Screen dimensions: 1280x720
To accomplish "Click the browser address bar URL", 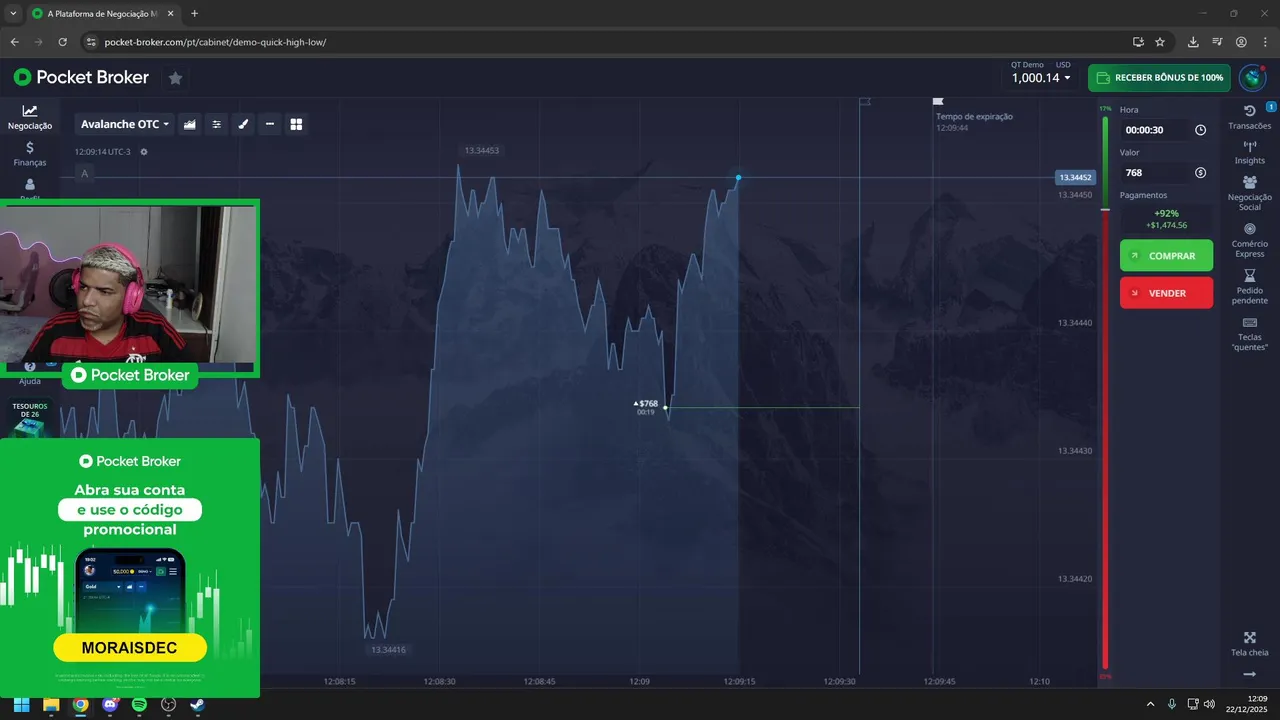I will coord(215,42).
